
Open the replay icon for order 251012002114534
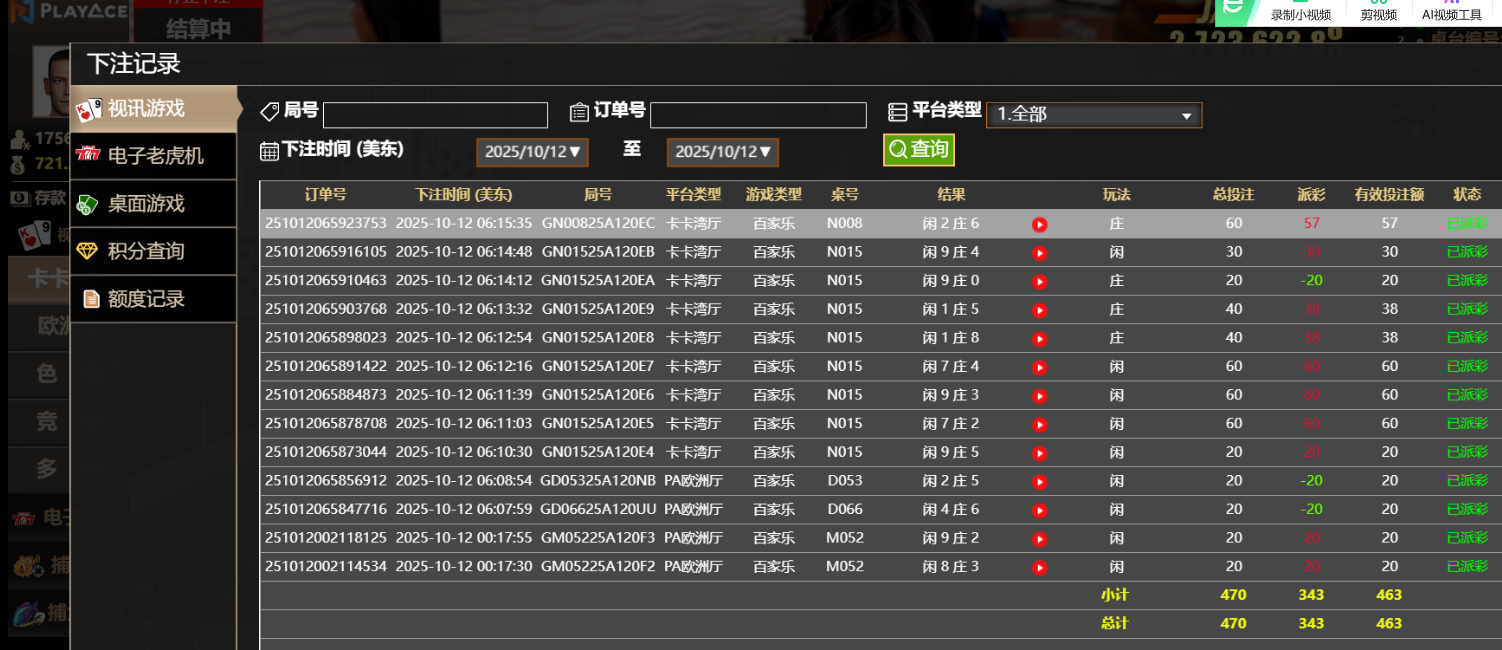[1039, 568]
